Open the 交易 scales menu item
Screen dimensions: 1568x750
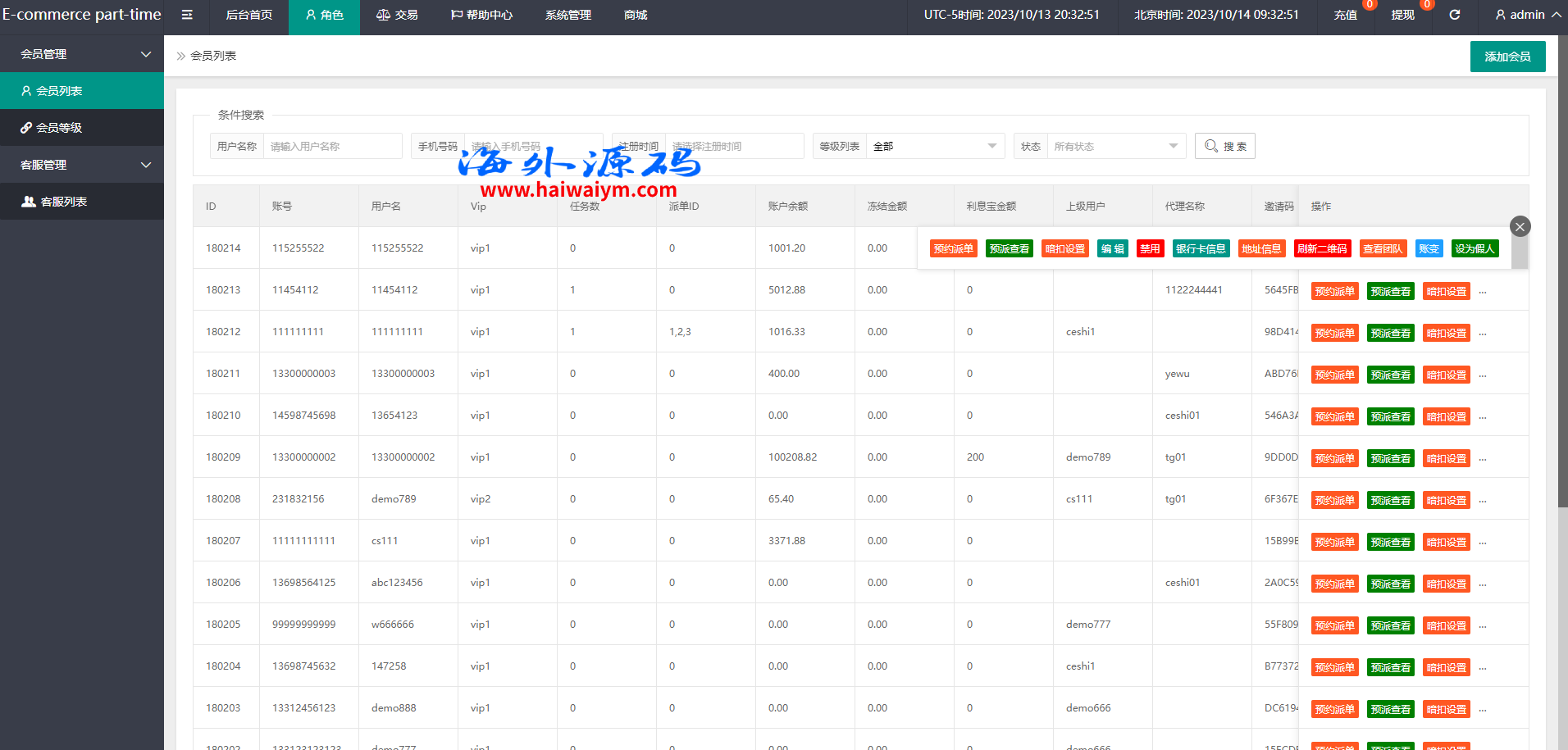tap(397, 15)
